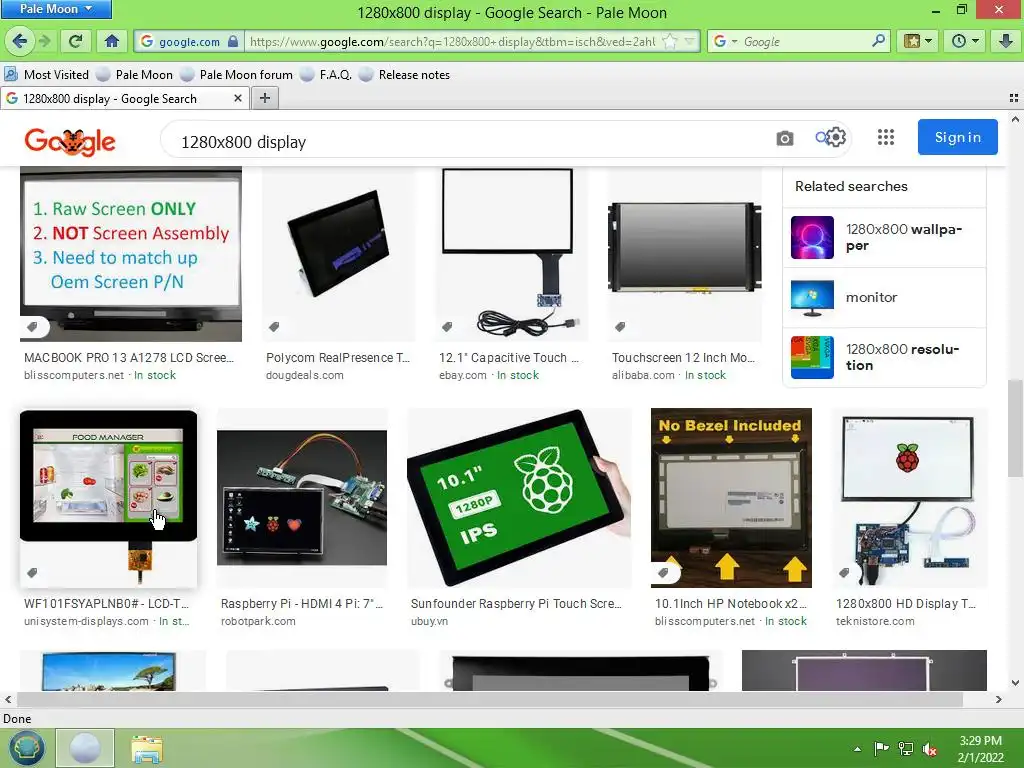The width and height of the screenshot is (1024, 768).
Task: Click the teknistore.com source link
Action: coord(875,622)
